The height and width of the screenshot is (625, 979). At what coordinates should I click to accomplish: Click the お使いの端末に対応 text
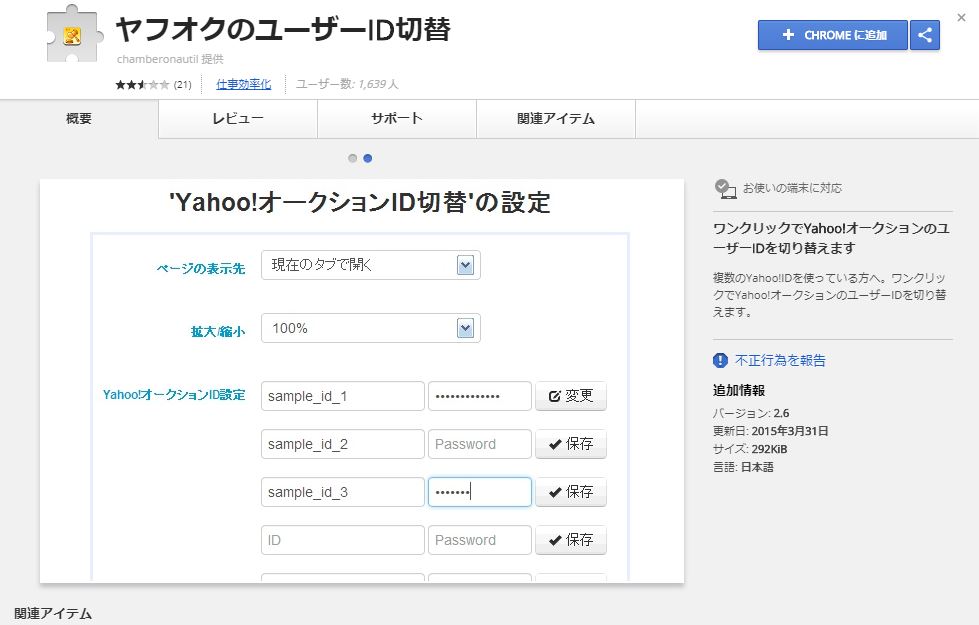(792, 188)
